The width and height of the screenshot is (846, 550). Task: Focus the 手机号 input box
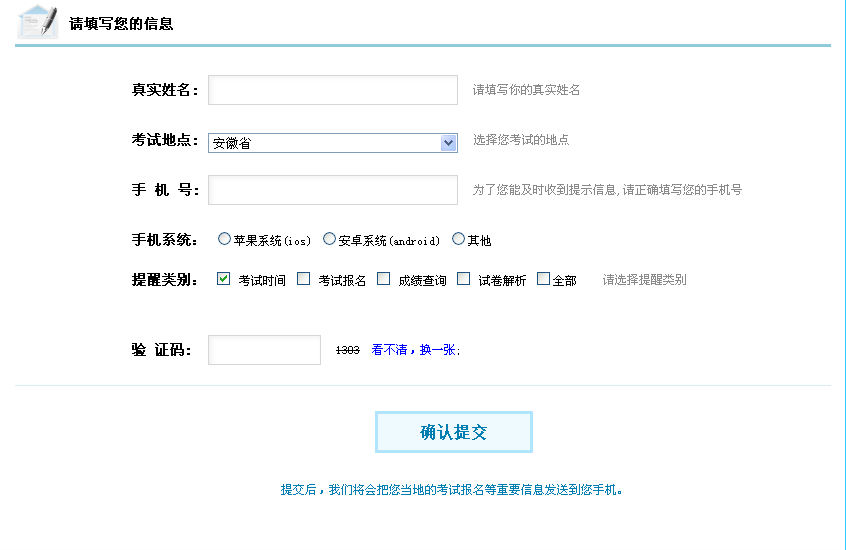(332, 190)
